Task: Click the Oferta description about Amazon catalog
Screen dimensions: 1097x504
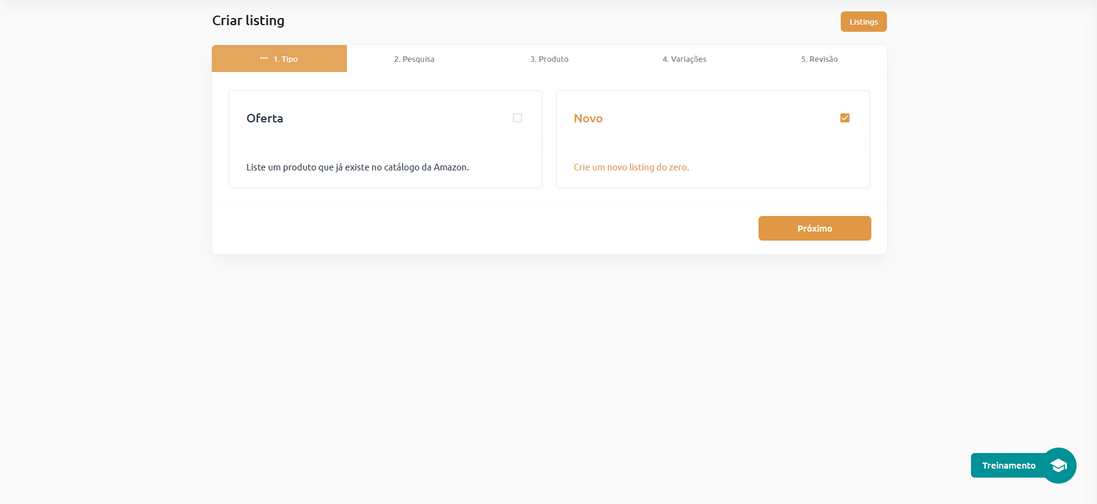Action: [x=357, y=167]
